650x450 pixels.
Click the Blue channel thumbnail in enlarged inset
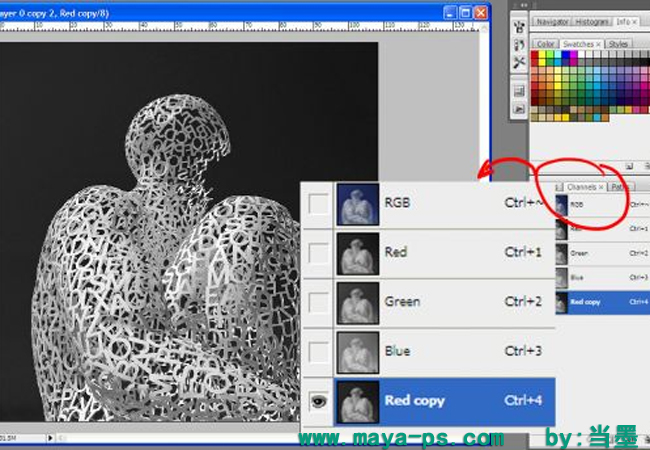point(358,352)
